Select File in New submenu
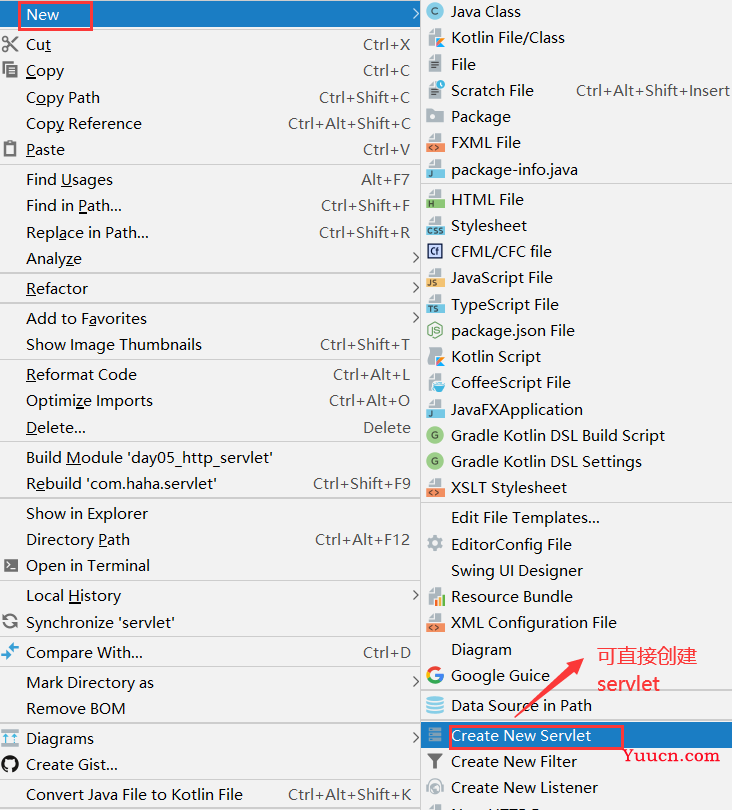Screen dimensions: 732x810 [x=576, y=65]
